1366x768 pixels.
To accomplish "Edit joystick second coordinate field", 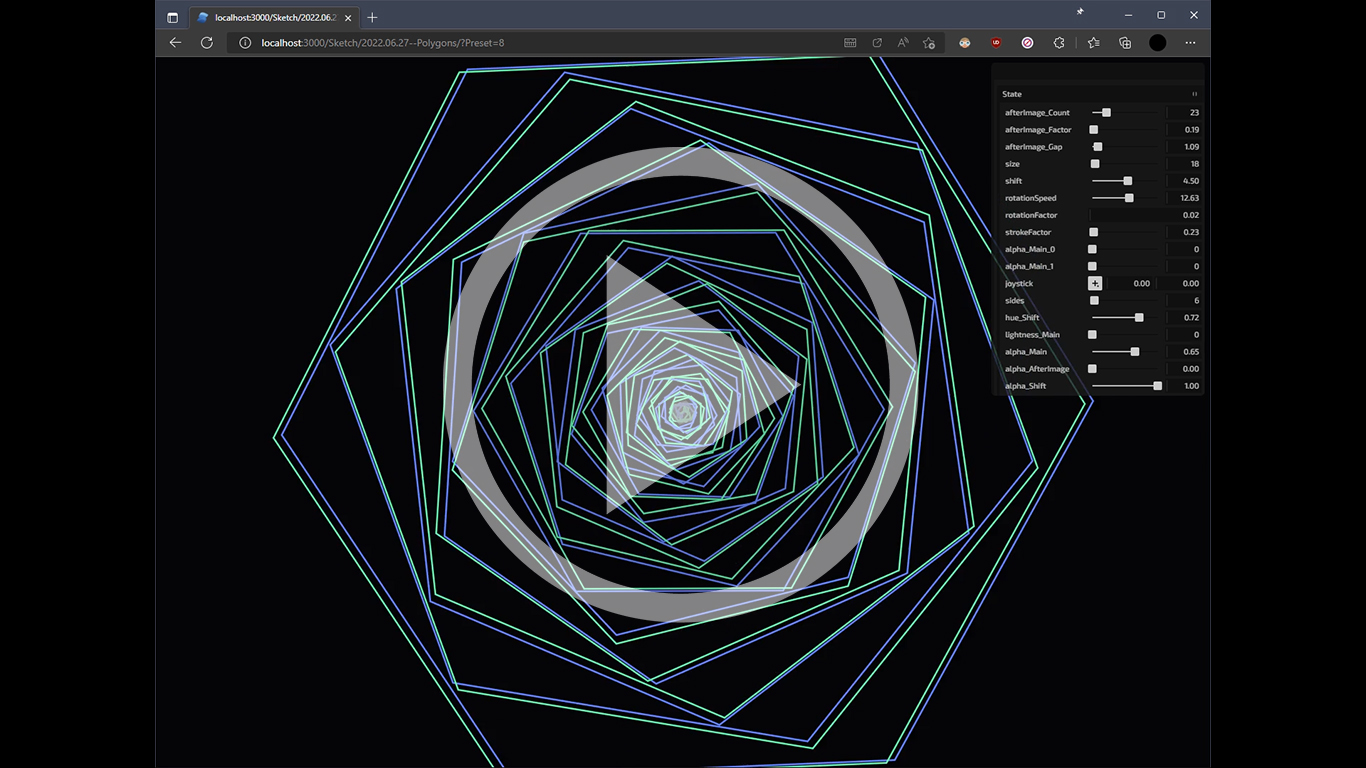I will tap(1178, 283).
